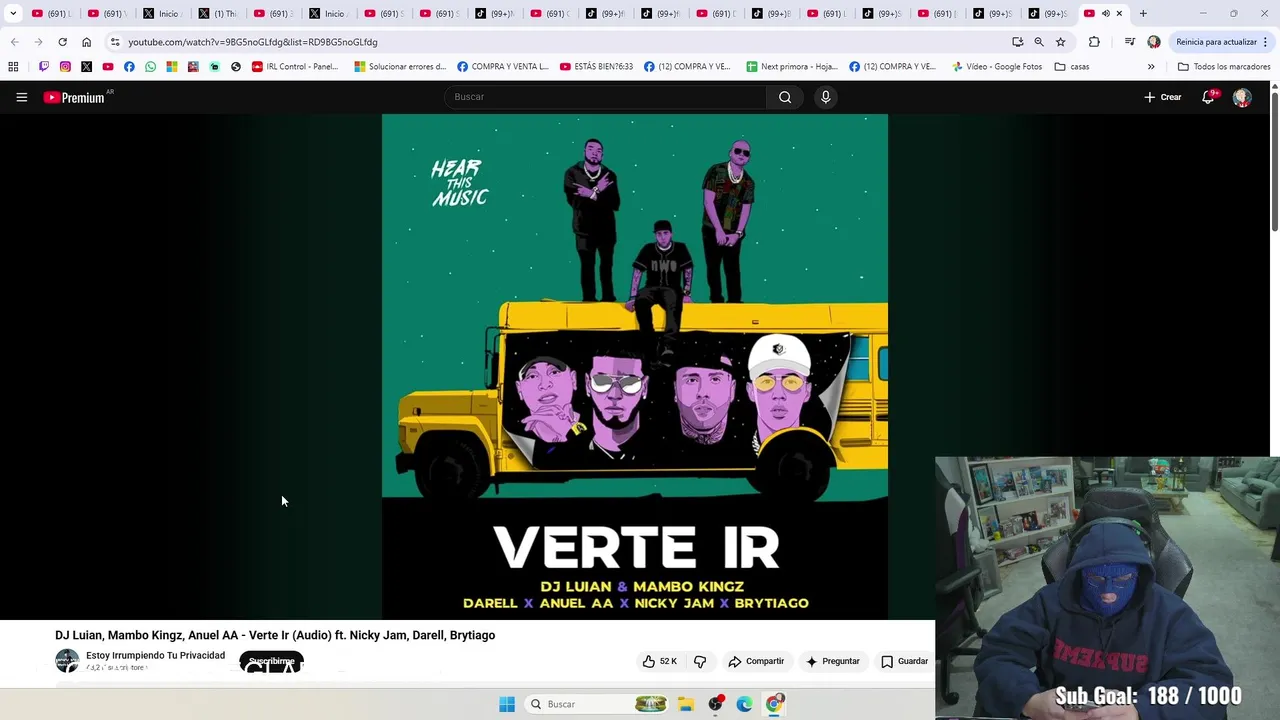Screen dimensions: 1280x720
Task: Dislike the video with thumbs down
Action: 700,661
